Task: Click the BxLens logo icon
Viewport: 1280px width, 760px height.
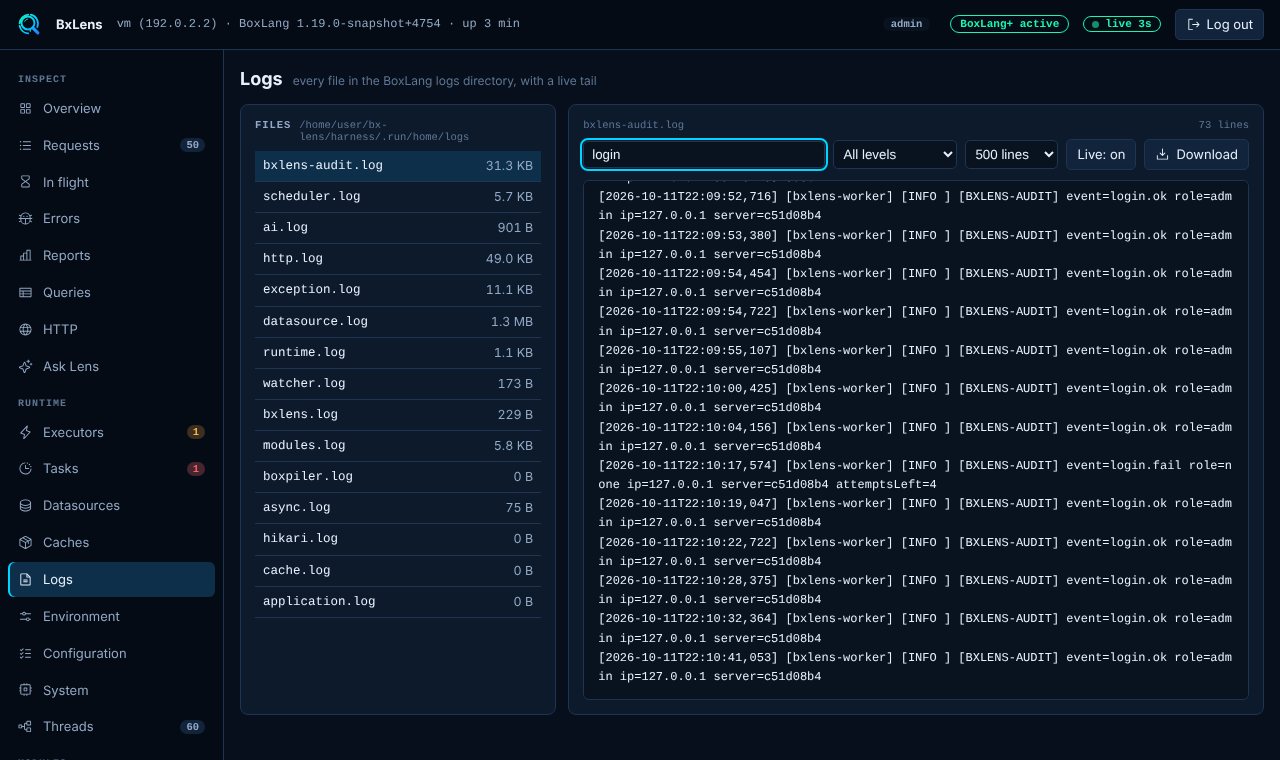Action: [x=29, y=24]
